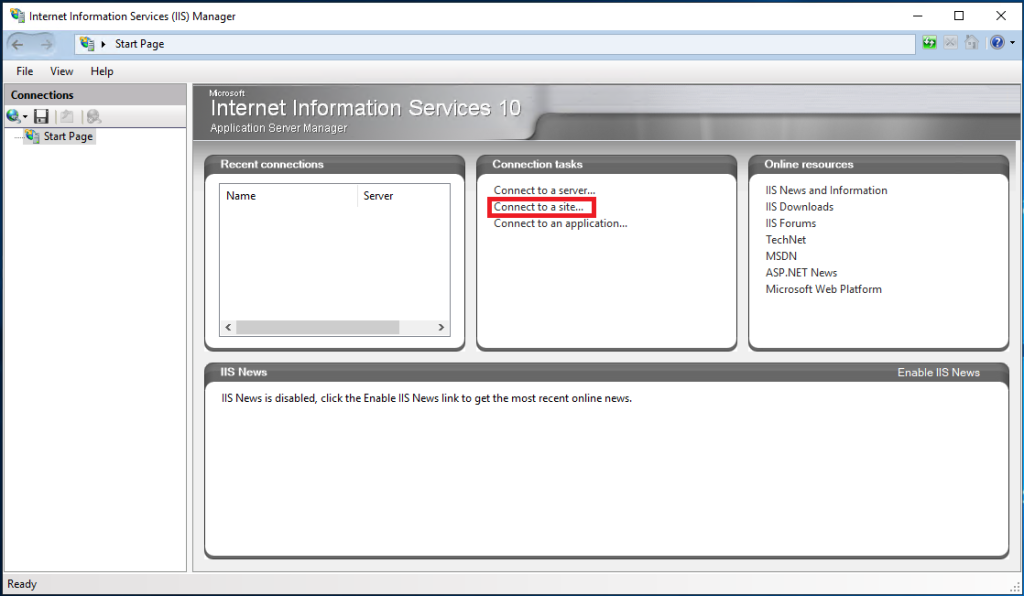1024x596 pixels.
Task: Click Connect to a site link
Action: click(539, 207)
